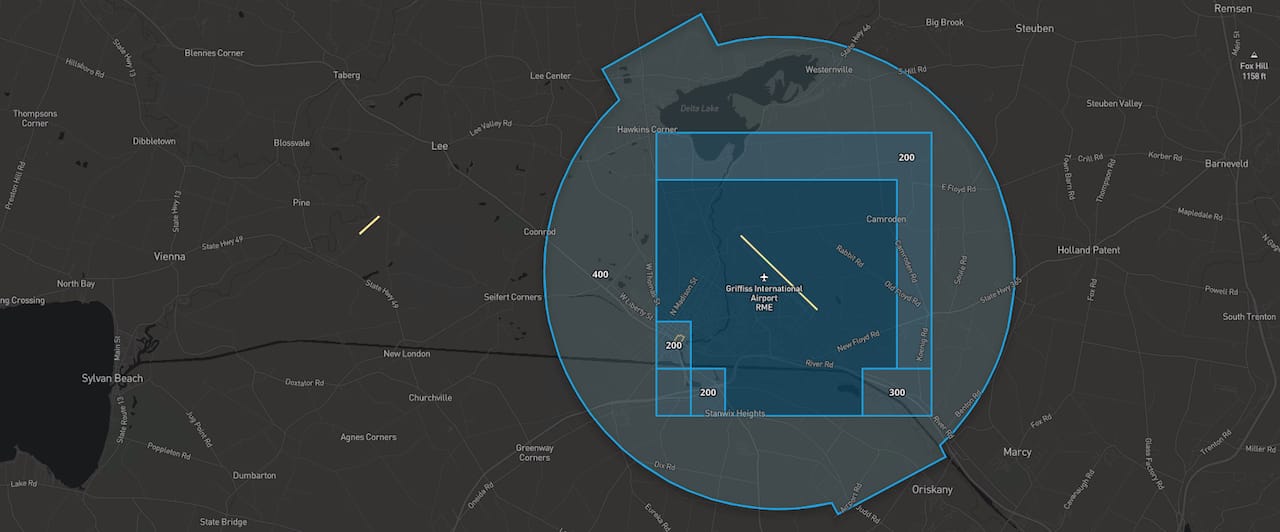Select the New Floyd Rd label
The image size is (1280, 532).
click(x=858, y=340)
